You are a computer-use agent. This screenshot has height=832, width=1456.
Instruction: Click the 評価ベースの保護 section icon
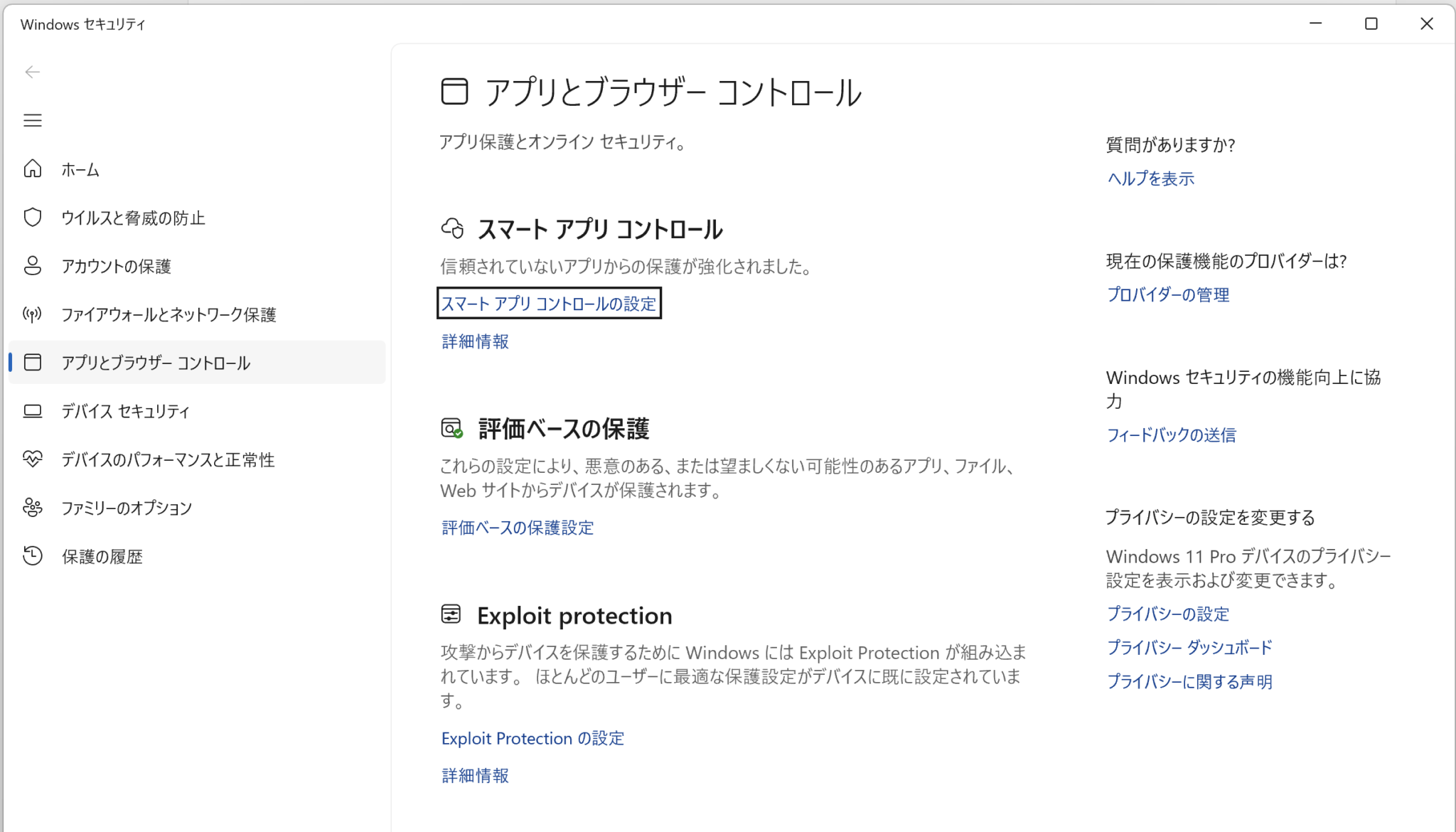point(452,428)
